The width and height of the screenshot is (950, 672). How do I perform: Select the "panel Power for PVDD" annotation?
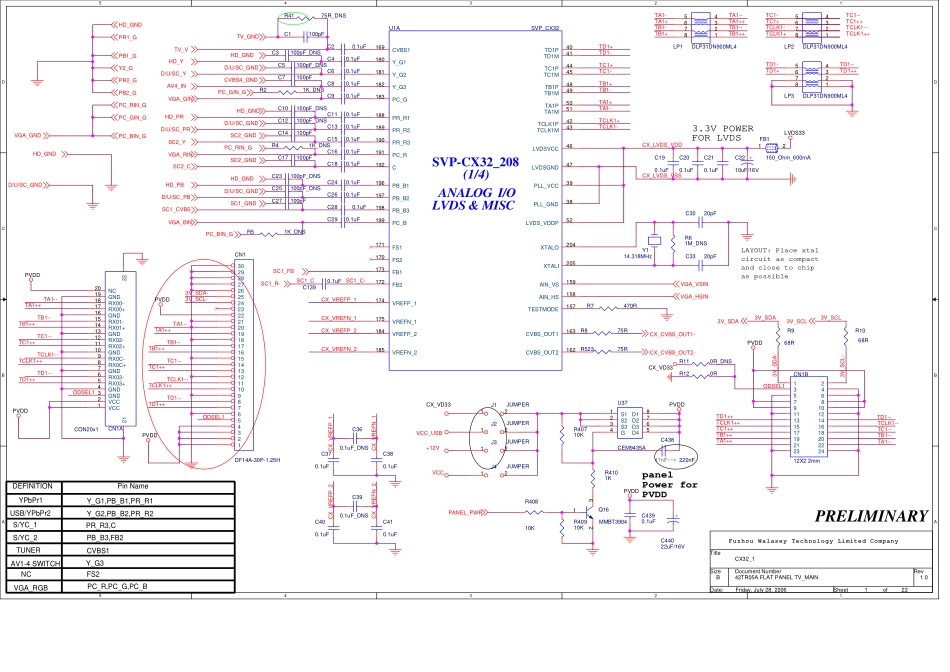[669, 485]
